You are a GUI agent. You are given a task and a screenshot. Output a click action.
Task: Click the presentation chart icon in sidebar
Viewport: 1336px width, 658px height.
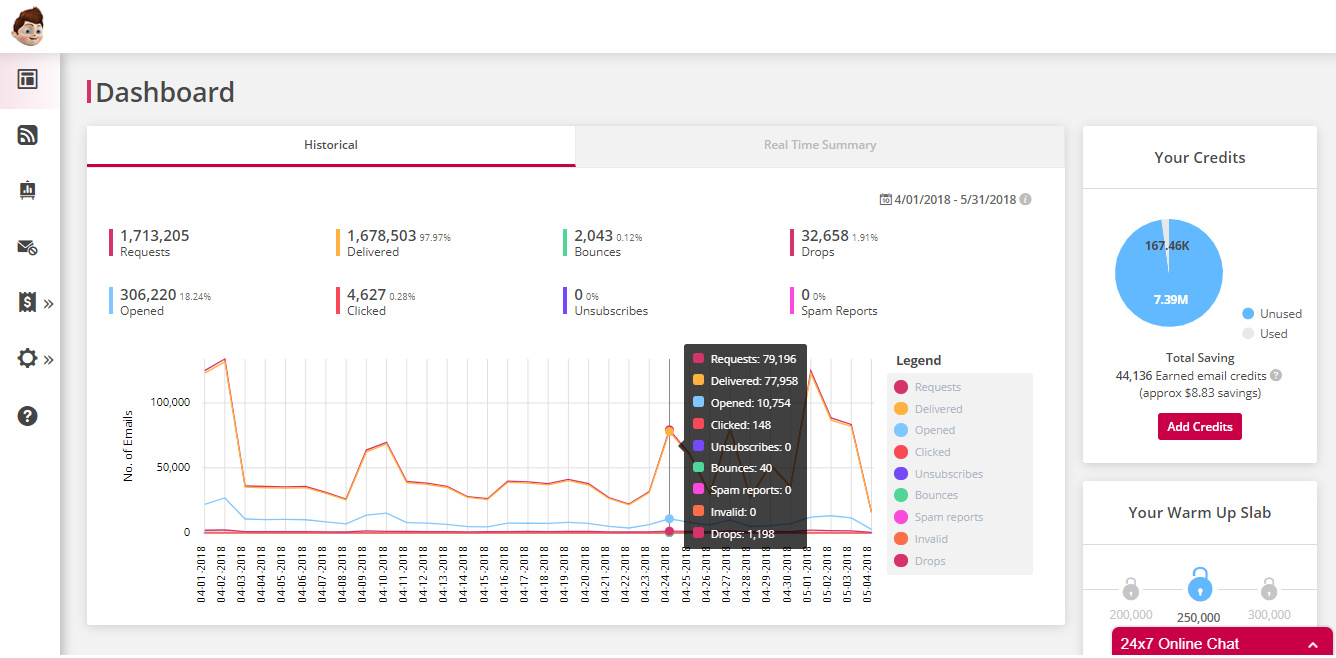28,190
